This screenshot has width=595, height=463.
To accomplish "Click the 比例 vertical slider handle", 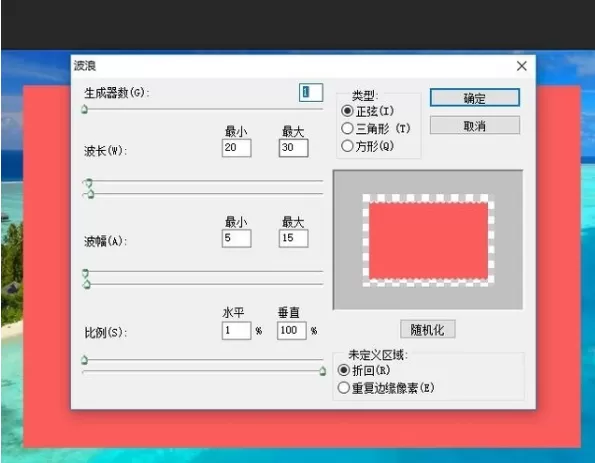I will [323, 371].
